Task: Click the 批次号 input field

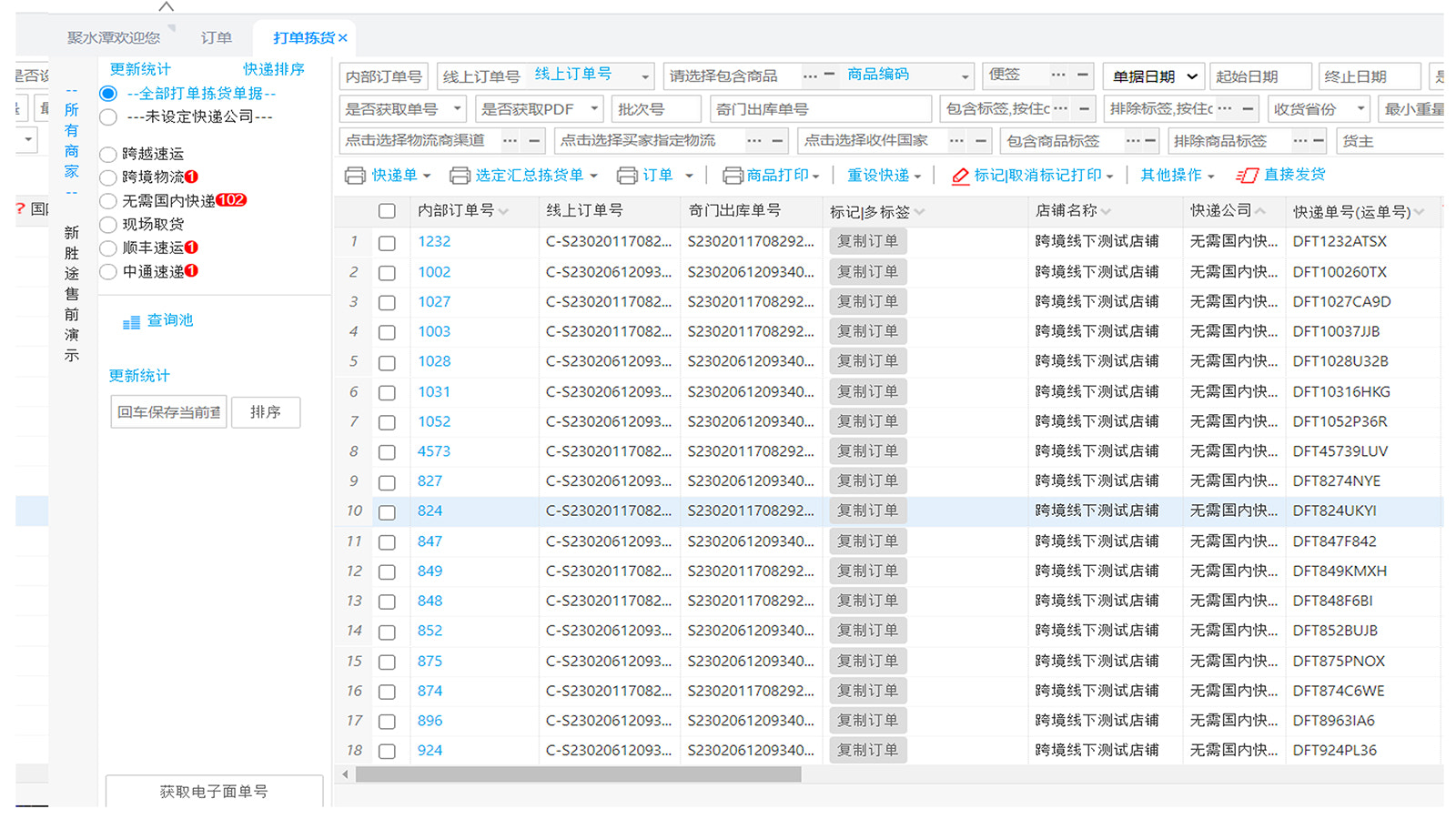Action: tap(656, 109)
